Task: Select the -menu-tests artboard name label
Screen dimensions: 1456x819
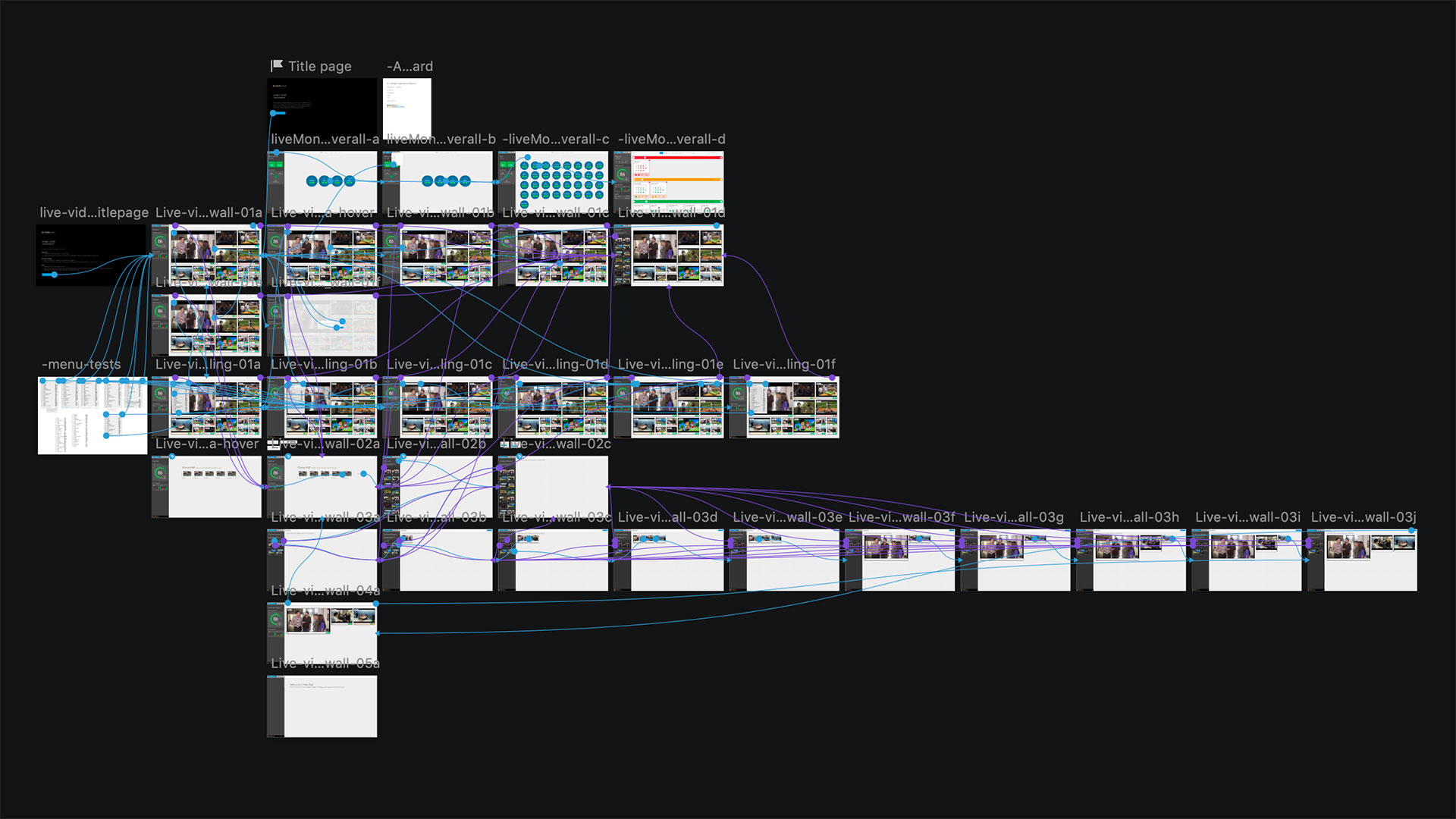Action: [81, 364]
